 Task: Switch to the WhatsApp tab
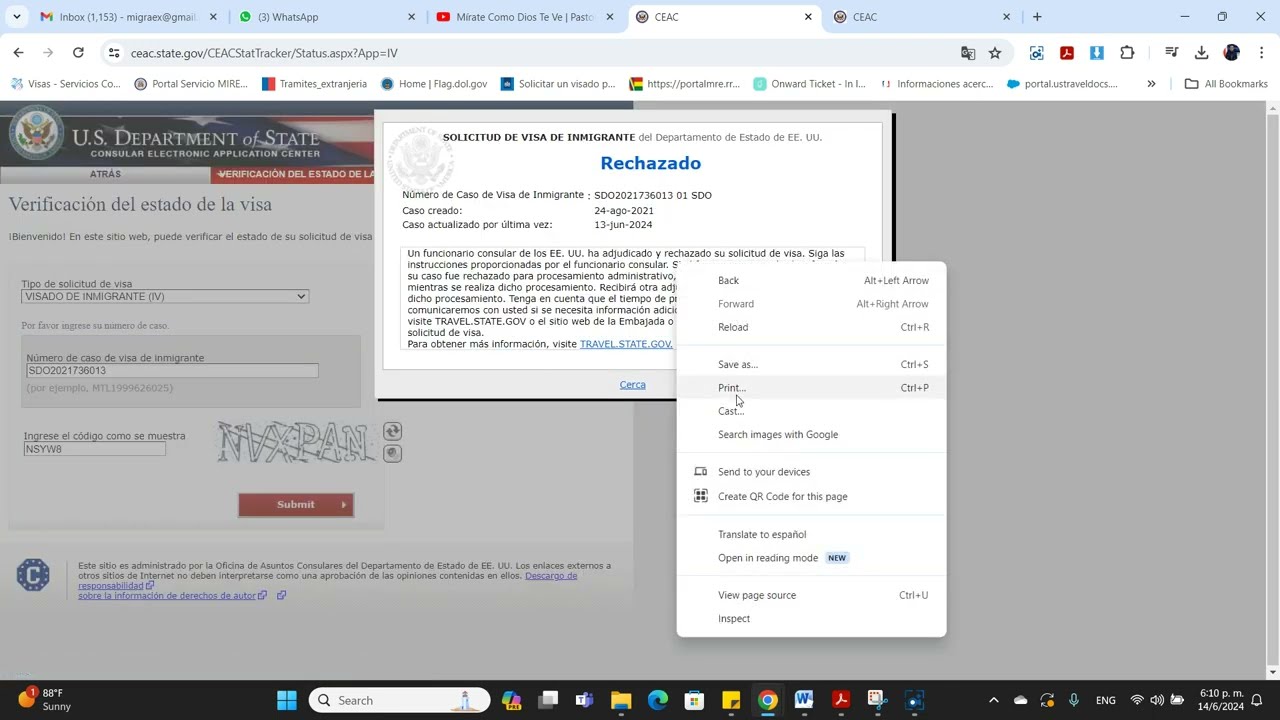[327, 17]
